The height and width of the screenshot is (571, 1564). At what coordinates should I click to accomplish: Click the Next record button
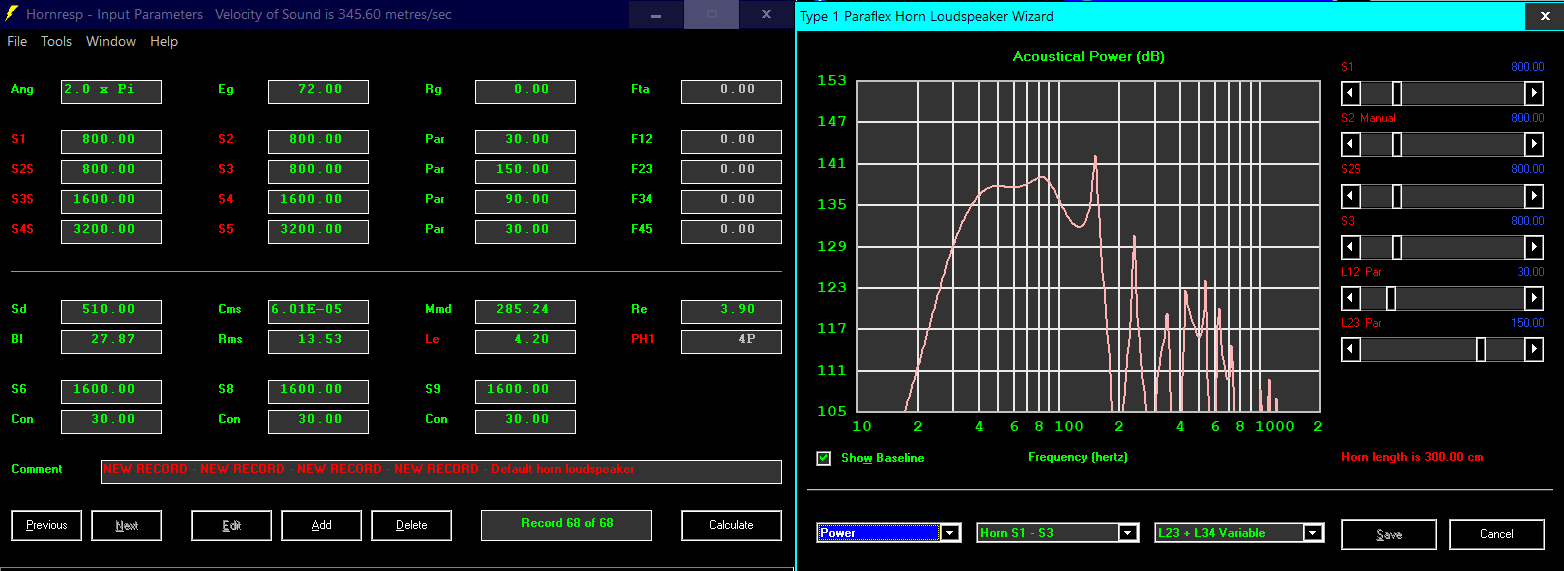pyautogui.click(x=127, y=525)
